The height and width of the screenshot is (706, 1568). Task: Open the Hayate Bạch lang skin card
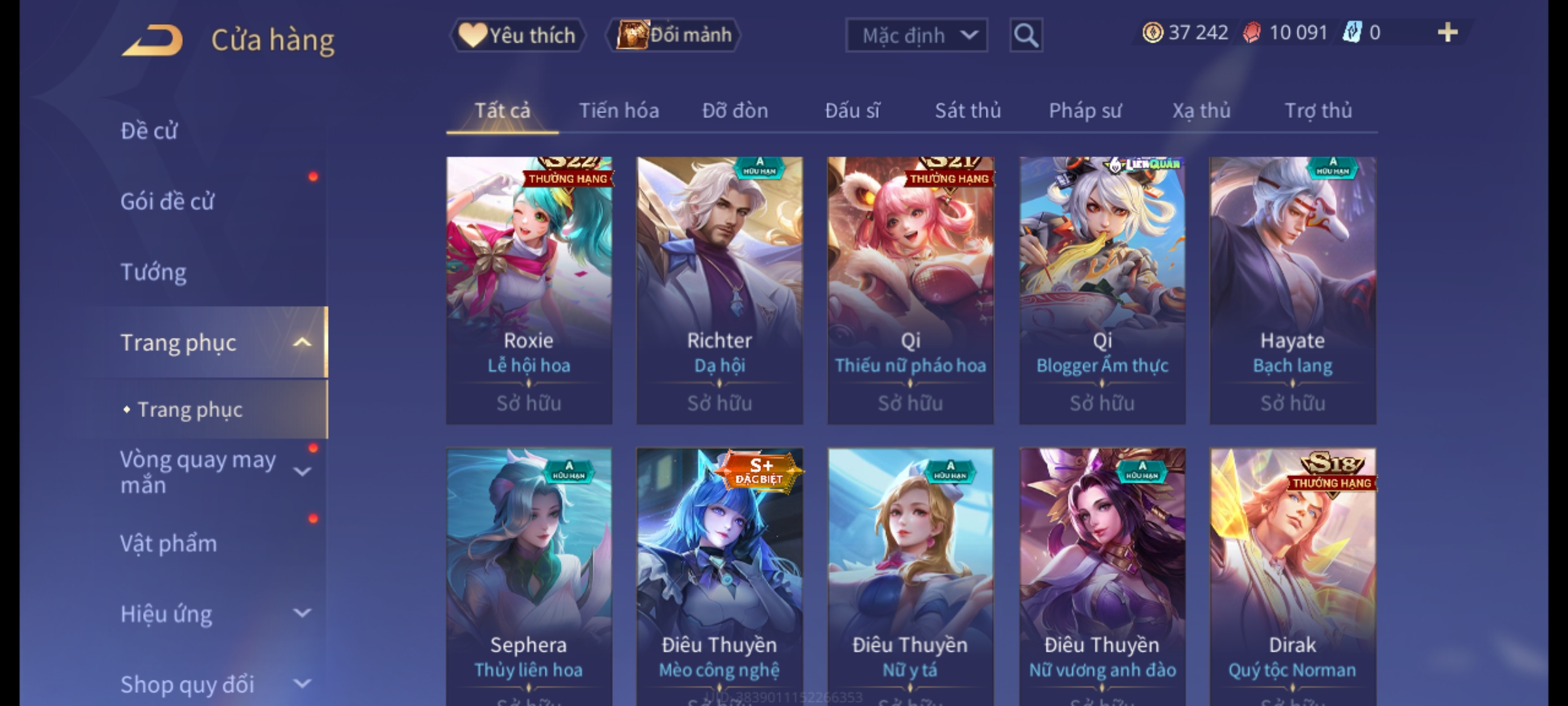coord(1293,290)
